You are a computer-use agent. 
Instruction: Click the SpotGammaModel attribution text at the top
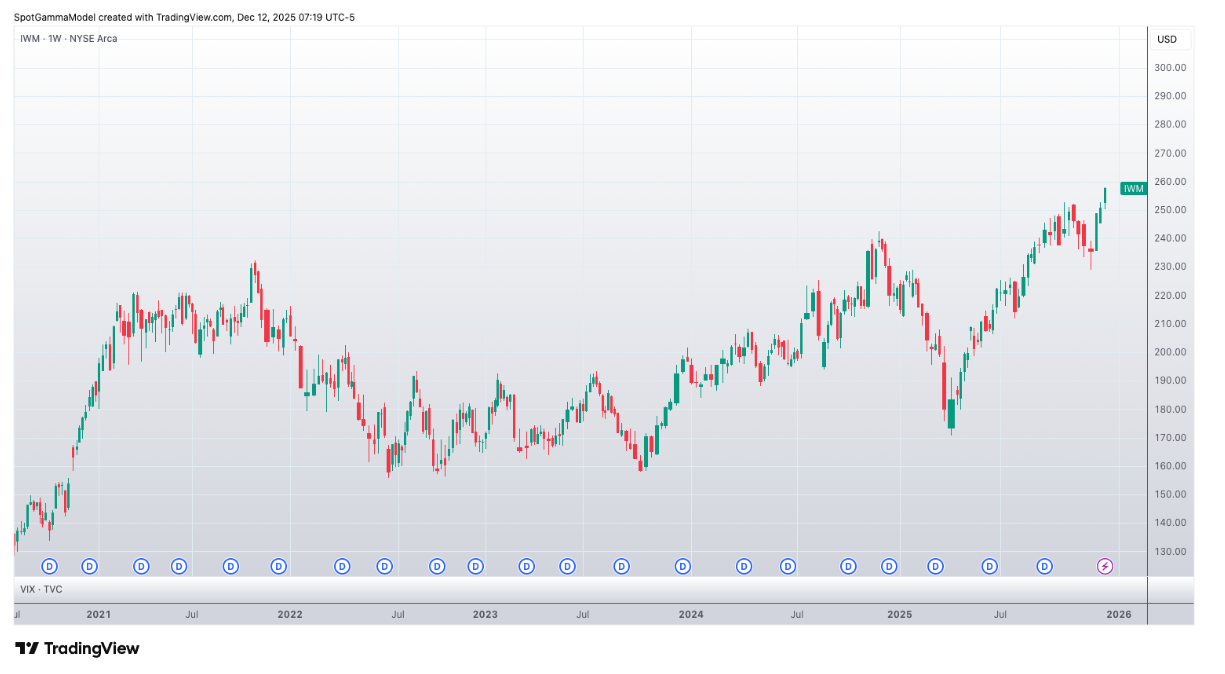(180, 17)
